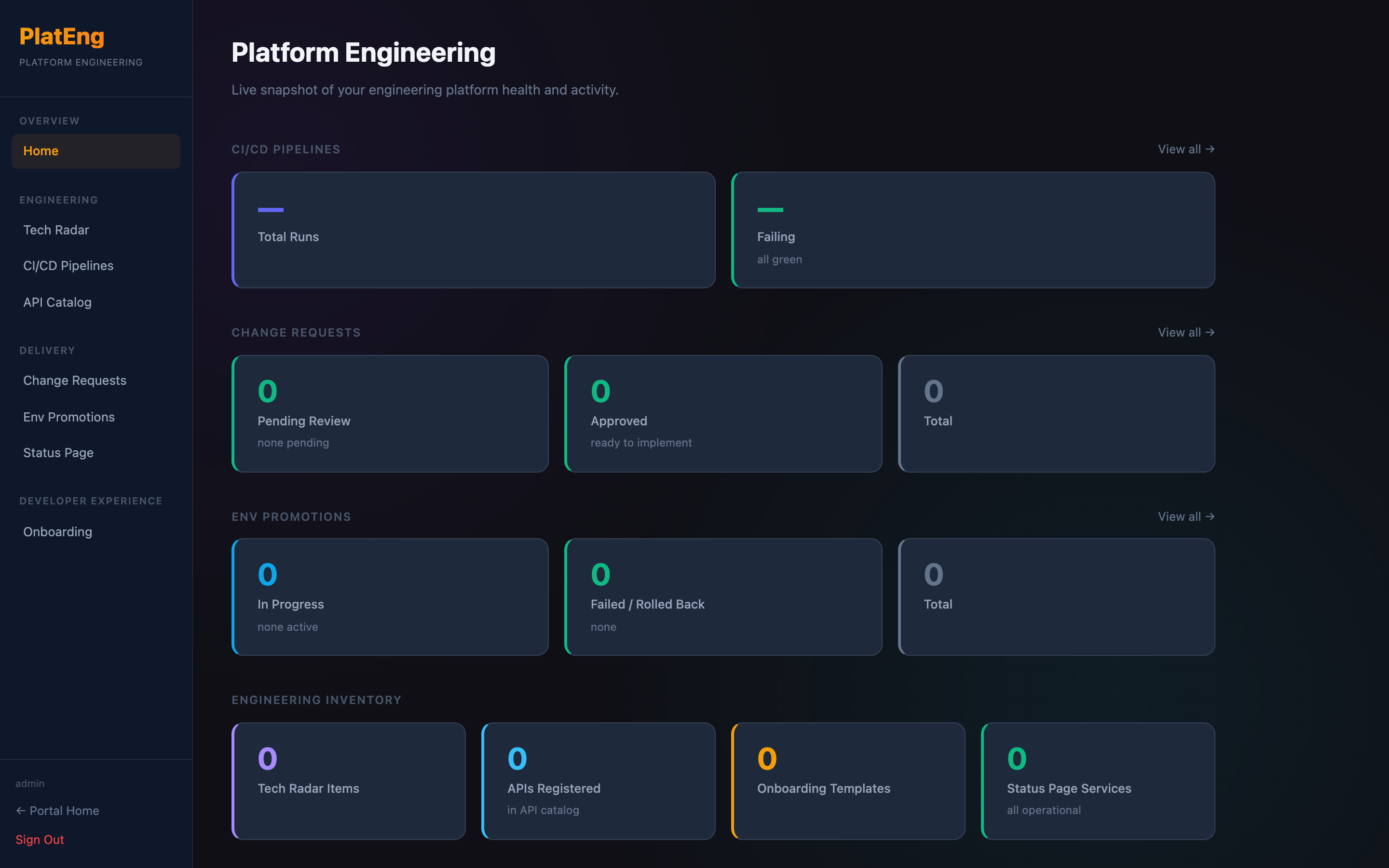Open the Total Runs pipelines card
The height and width of the screenshot is (868, 1389).
click(474, 230)
